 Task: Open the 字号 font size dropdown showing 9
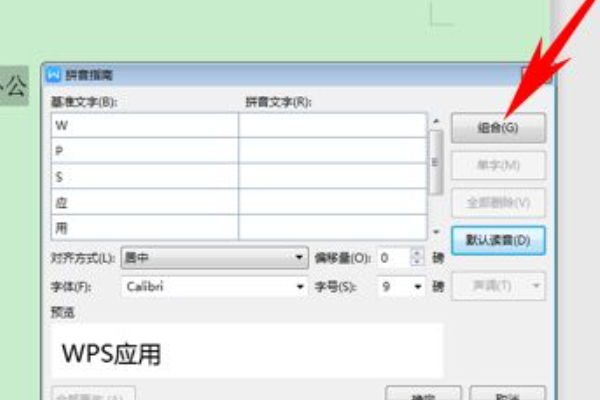401,286
